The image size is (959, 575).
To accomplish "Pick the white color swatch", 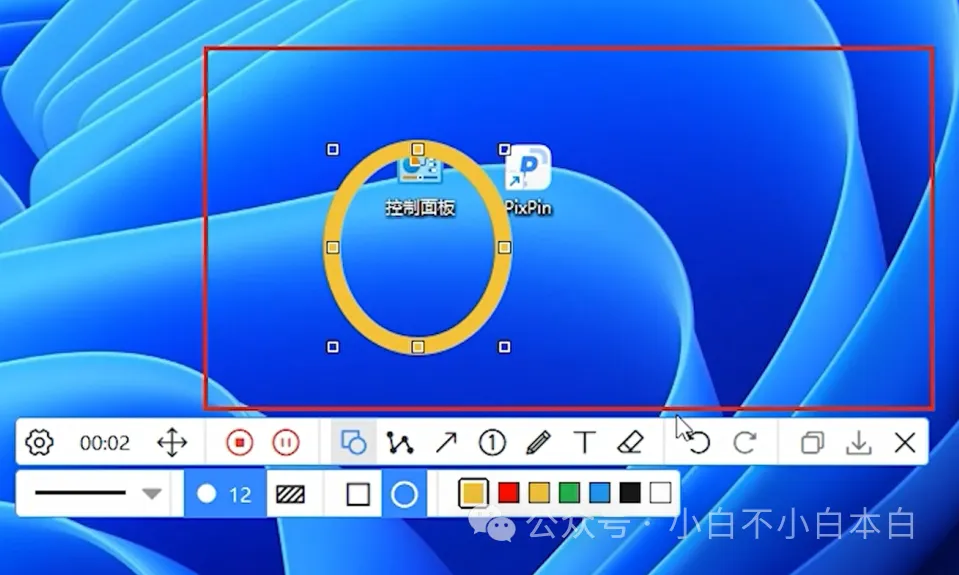I will pos(661,493).
